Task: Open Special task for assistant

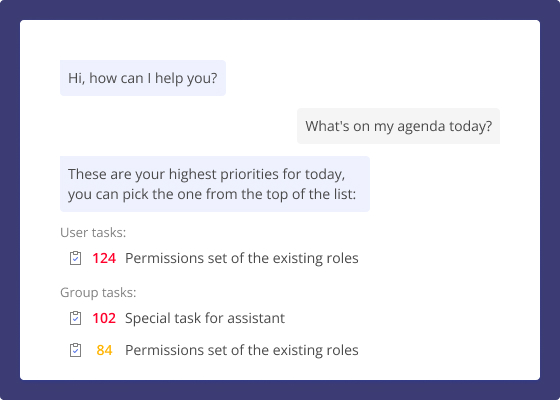Action: pyautogui.click(x=205, y=318)
